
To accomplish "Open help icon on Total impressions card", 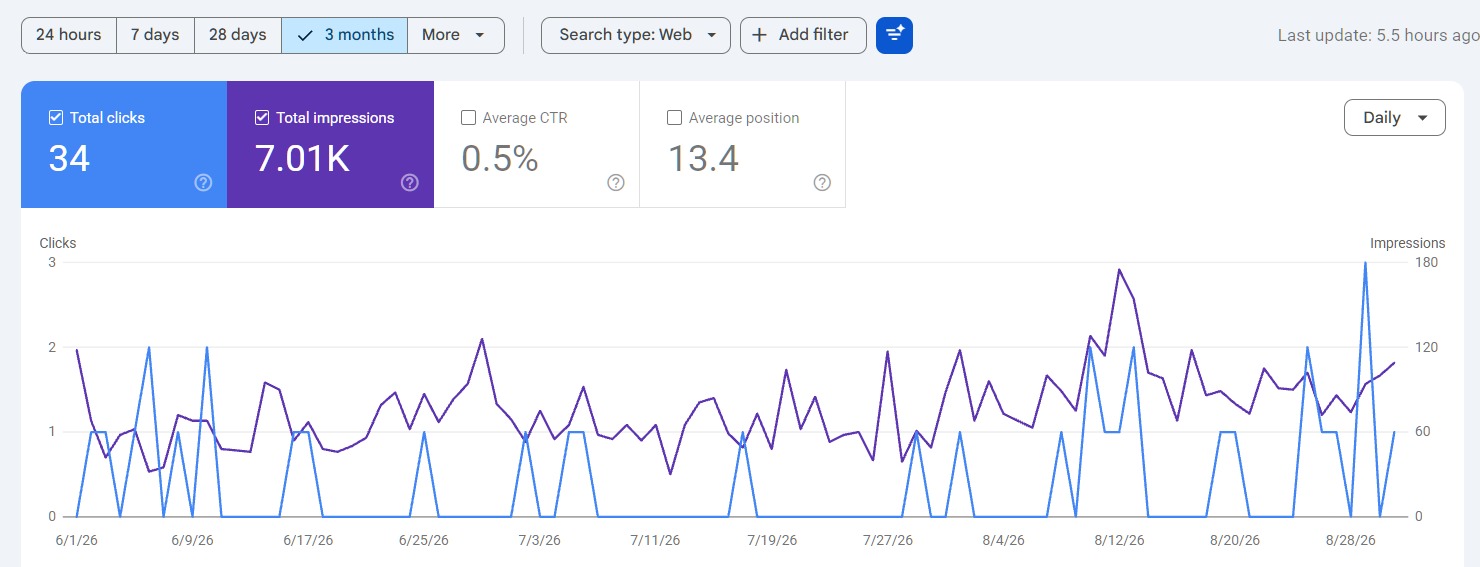I will (410, 183).
